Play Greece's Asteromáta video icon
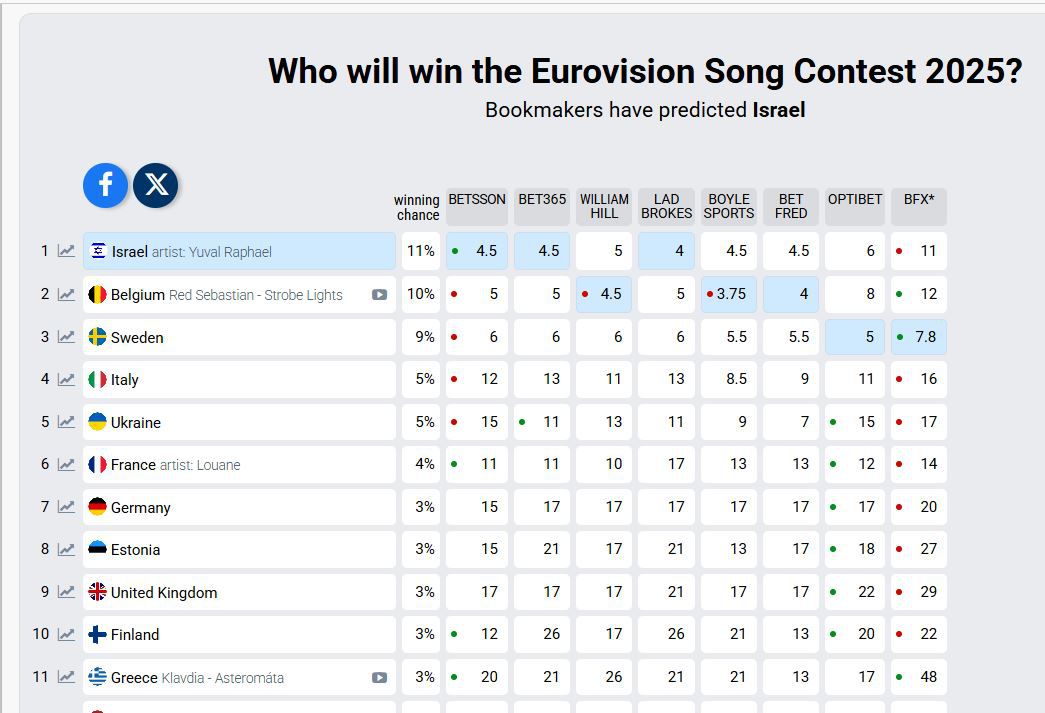The width and height of the screenshot is (1045, 713). tap(379, 677)
